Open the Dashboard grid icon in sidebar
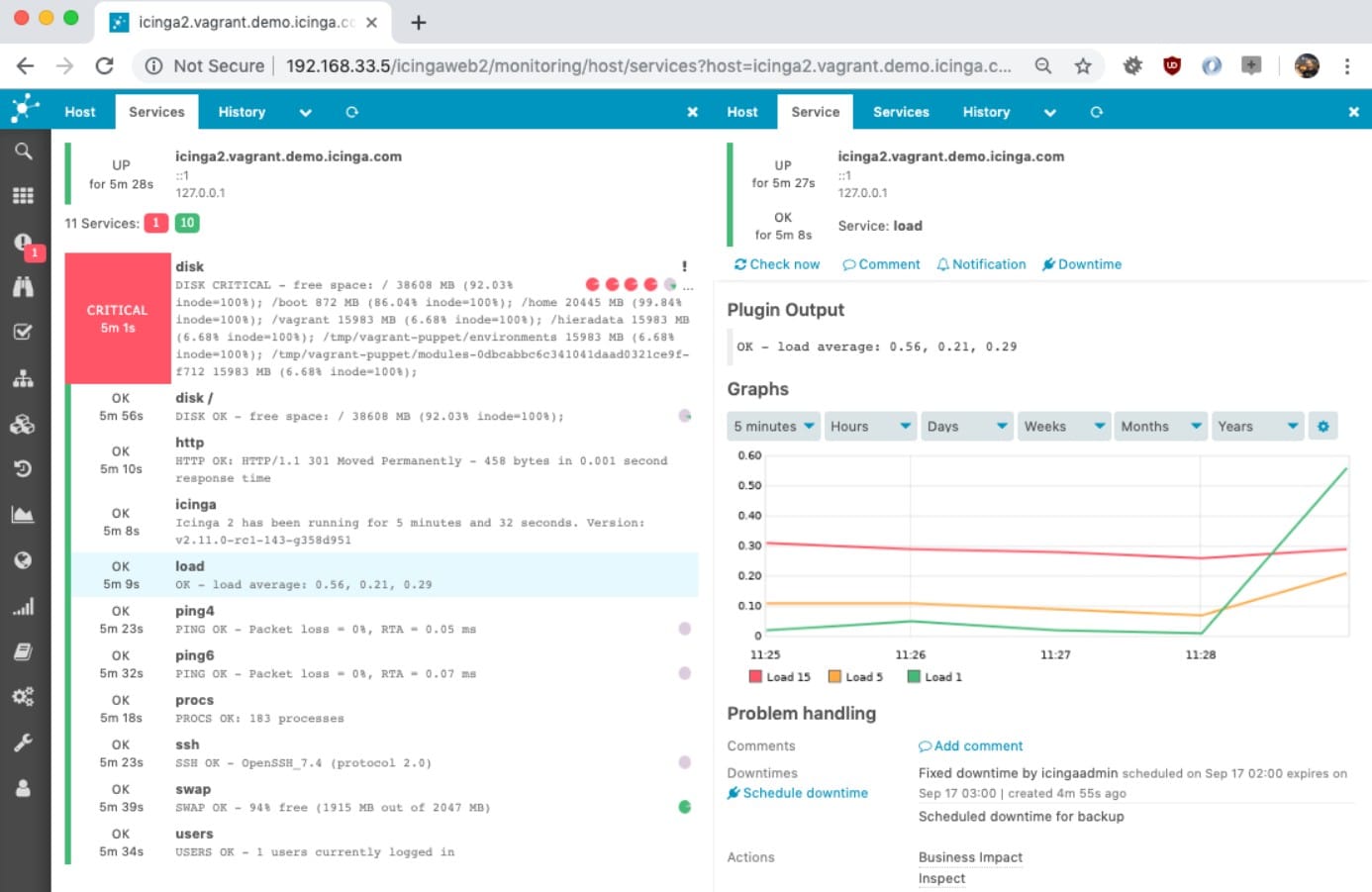 point(26,195)
